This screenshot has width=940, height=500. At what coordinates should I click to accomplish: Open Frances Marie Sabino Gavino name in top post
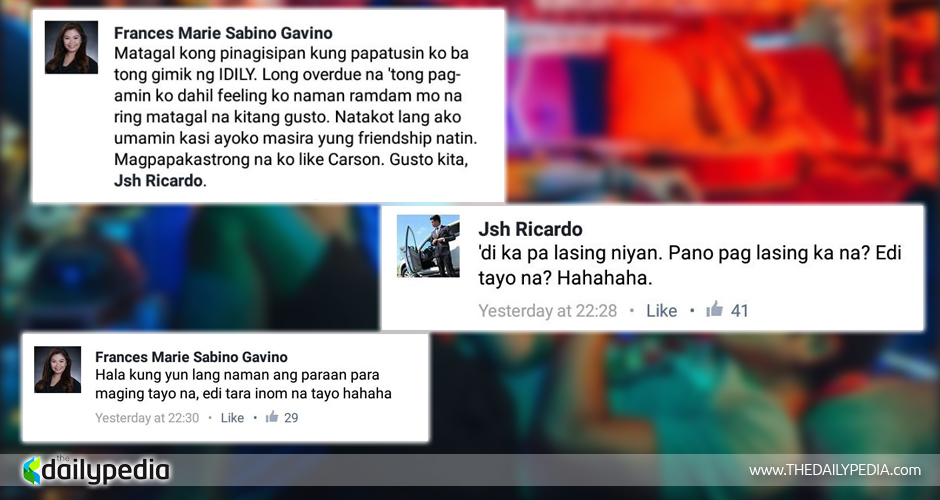coord(223,32)
